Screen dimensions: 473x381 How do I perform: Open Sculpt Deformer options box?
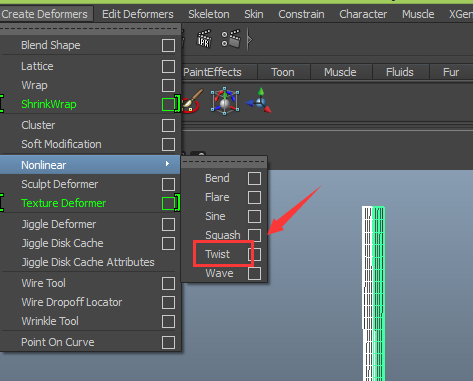[168, 184]
